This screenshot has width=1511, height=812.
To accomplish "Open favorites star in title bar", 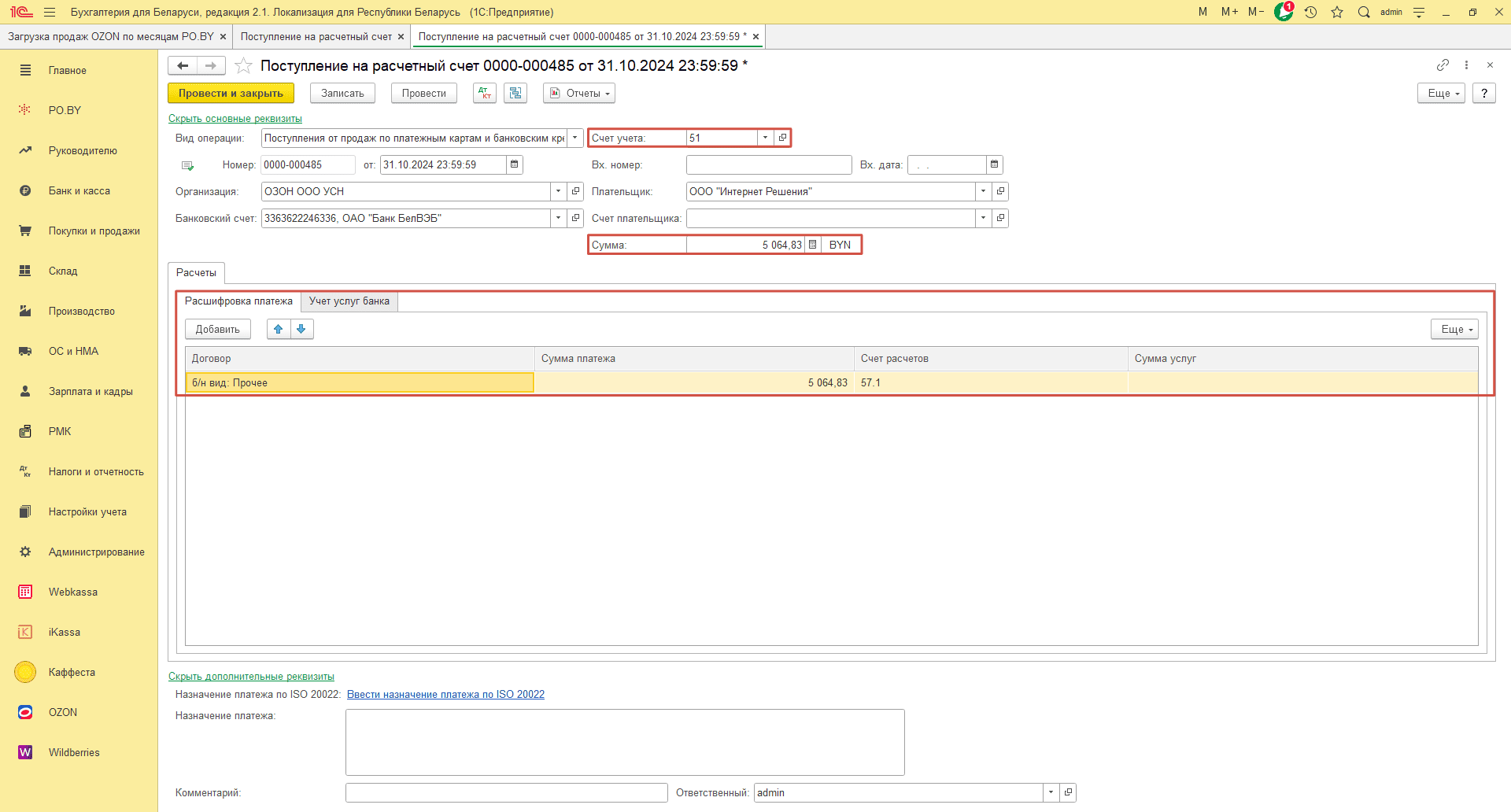I will click(1337, 12).
